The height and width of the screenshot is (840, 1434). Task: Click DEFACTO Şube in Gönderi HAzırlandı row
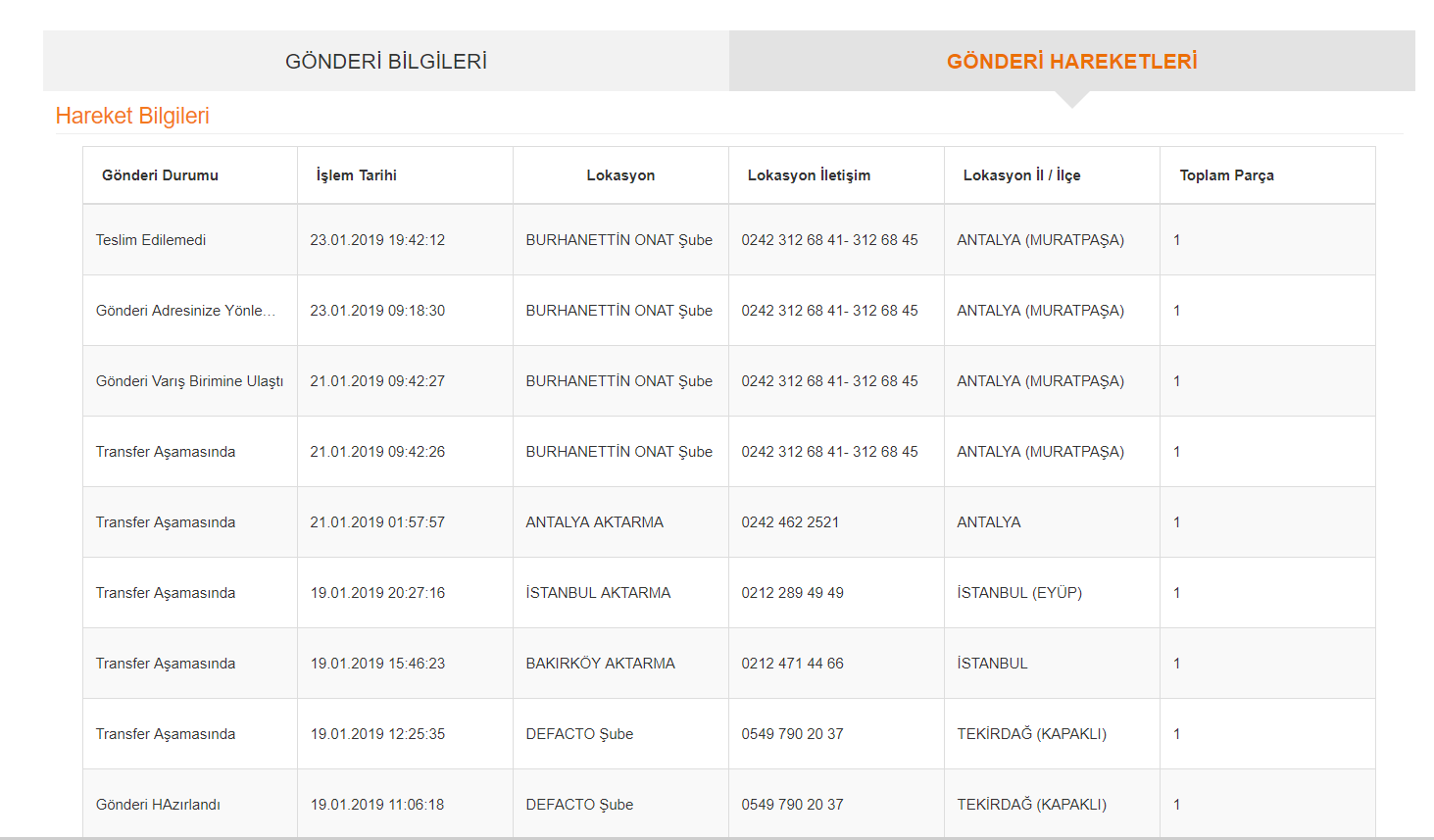[x=579, y=805]
